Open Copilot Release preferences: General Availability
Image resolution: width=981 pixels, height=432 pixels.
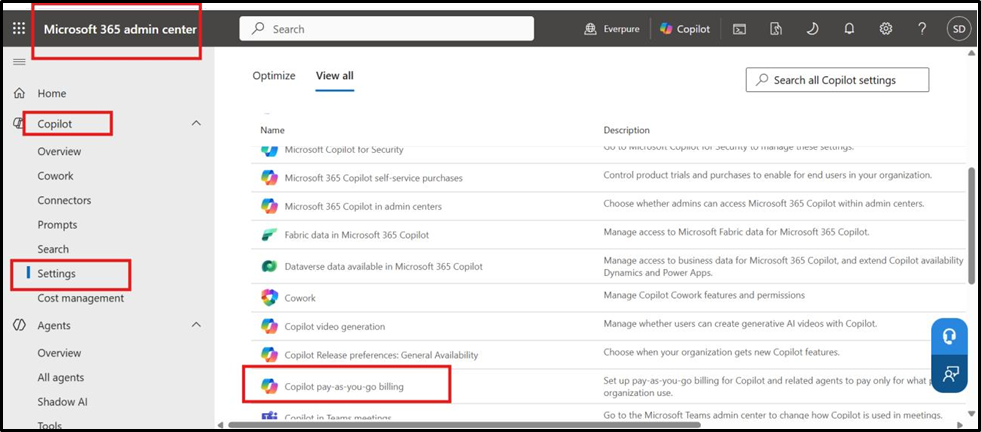coord(382,355)
